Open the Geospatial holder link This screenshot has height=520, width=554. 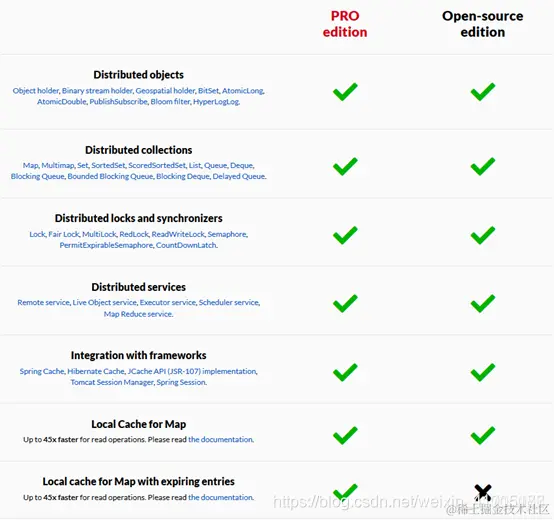tap(165, 91)
